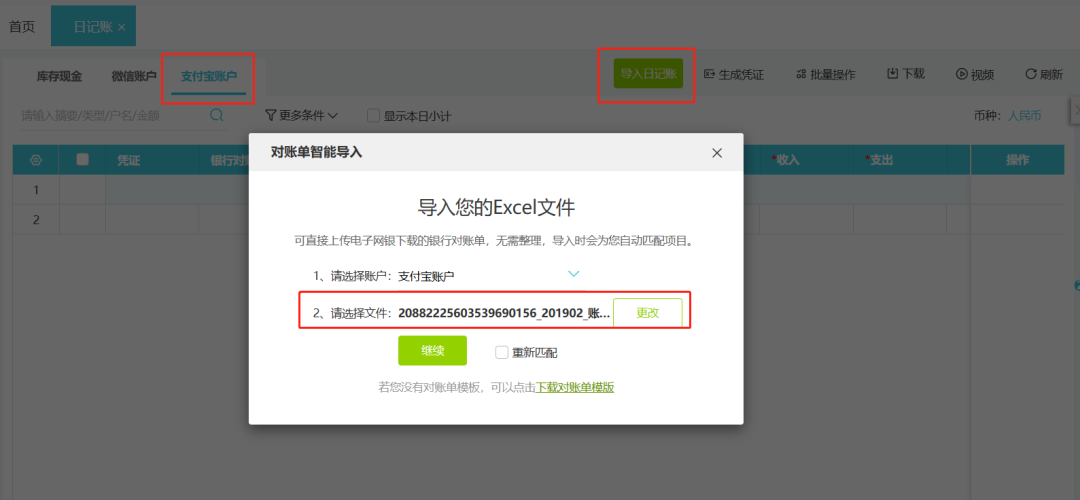Screen dimensions: 1080x500
Task: Expand the 请选择账户 dropdown arrow
Action: tap(573, 274)
